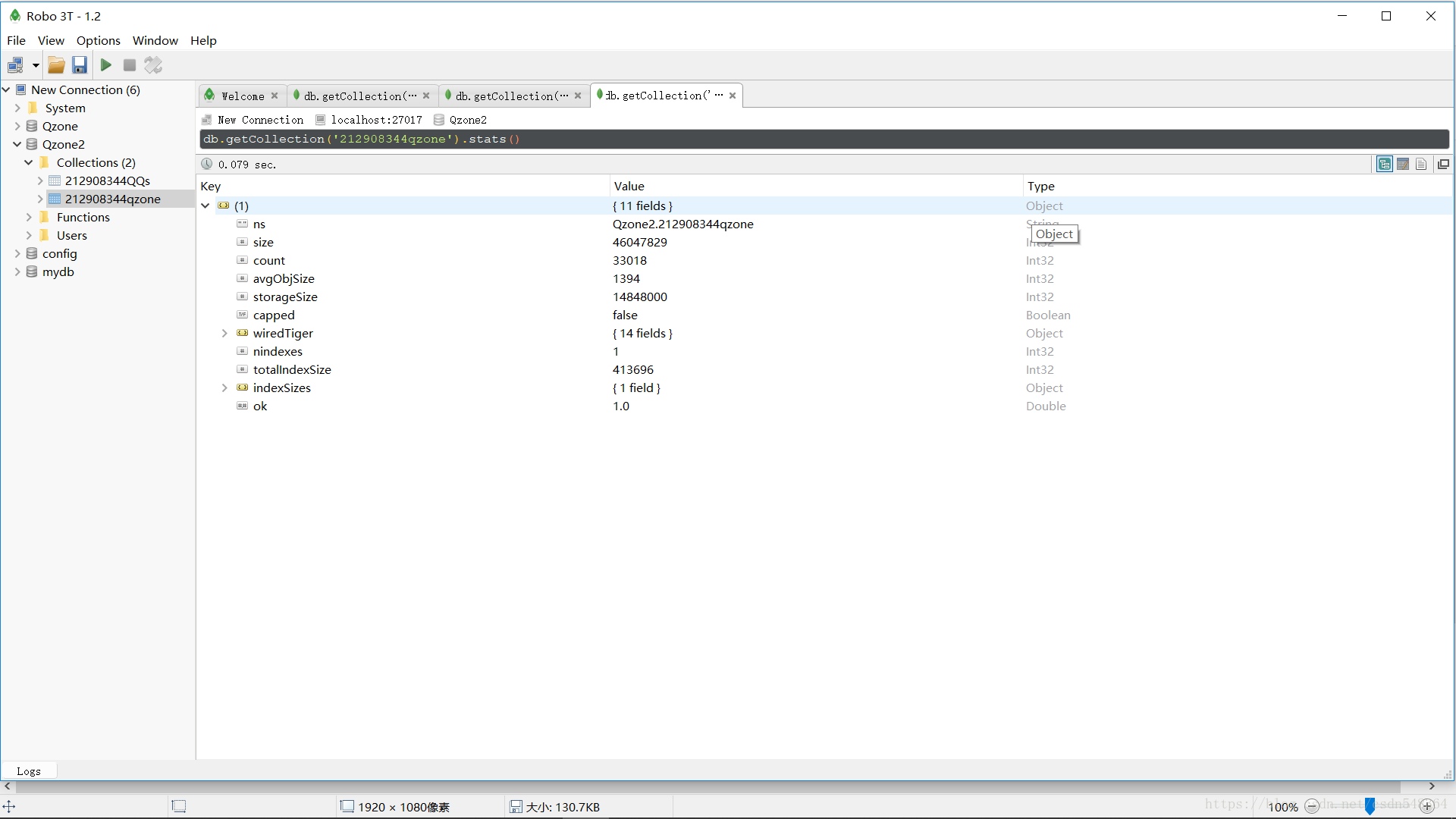Expand the indexSizes object row
The image size is (1456, 819).
point(224,388)
